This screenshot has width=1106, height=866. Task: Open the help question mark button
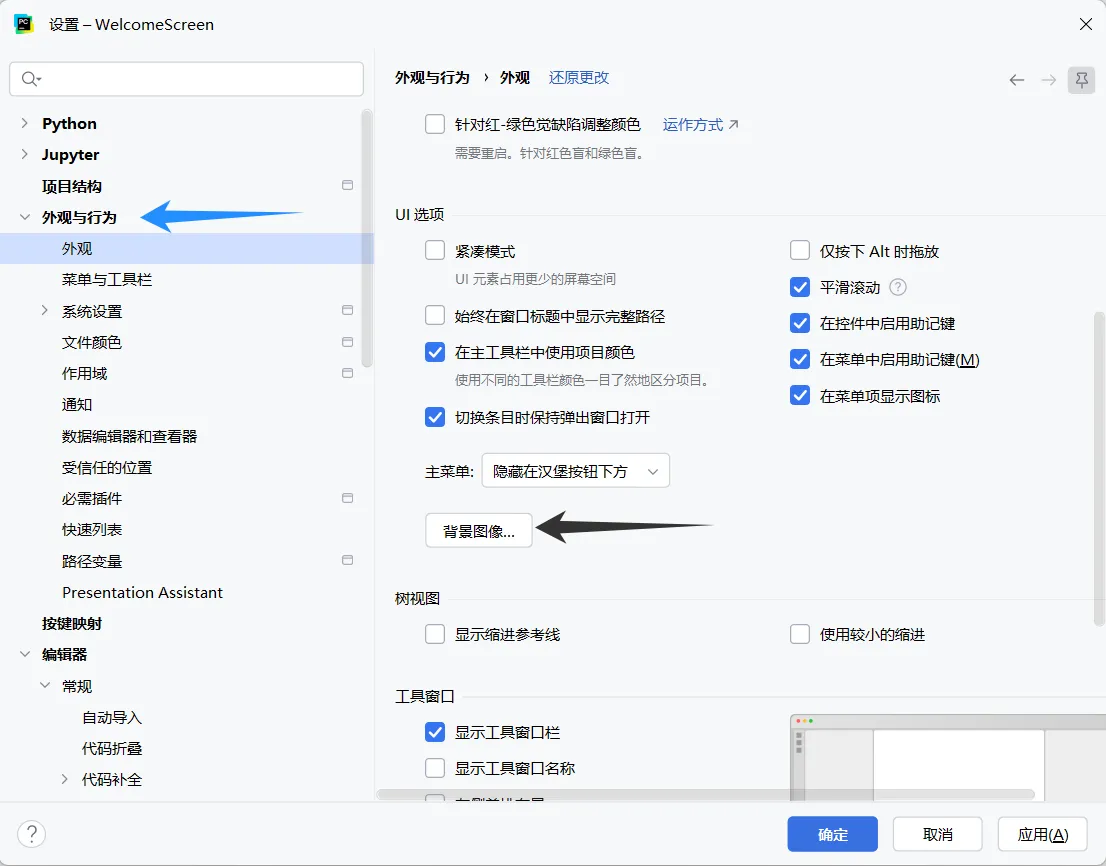(x=32, y=834)
